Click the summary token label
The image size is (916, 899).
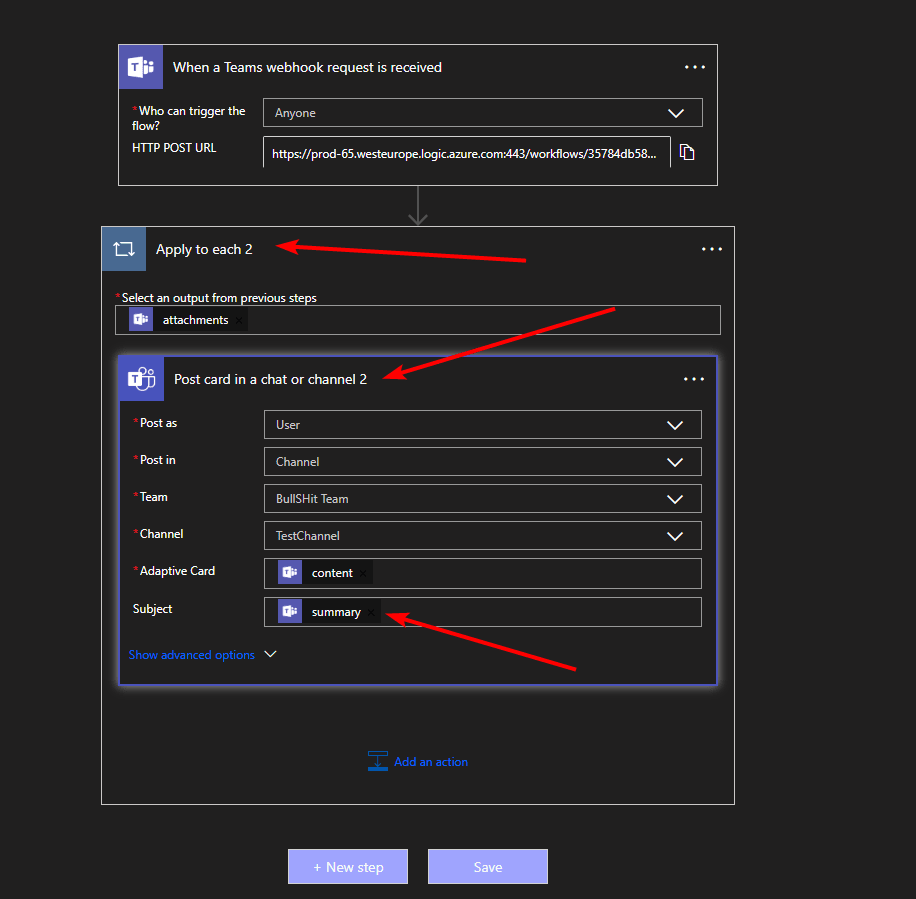[x=336, y=612]
